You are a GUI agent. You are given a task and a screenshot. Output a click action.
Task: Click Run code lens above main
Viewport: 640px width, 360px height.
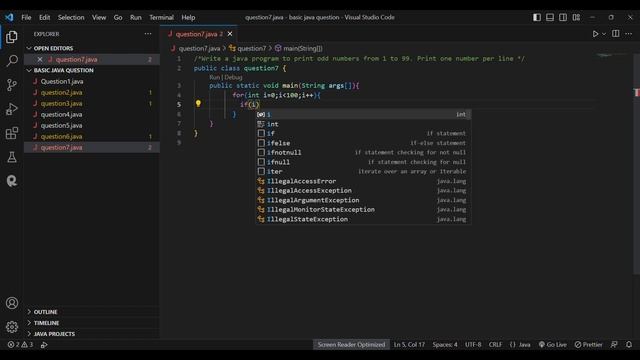(x=214, y=77)
